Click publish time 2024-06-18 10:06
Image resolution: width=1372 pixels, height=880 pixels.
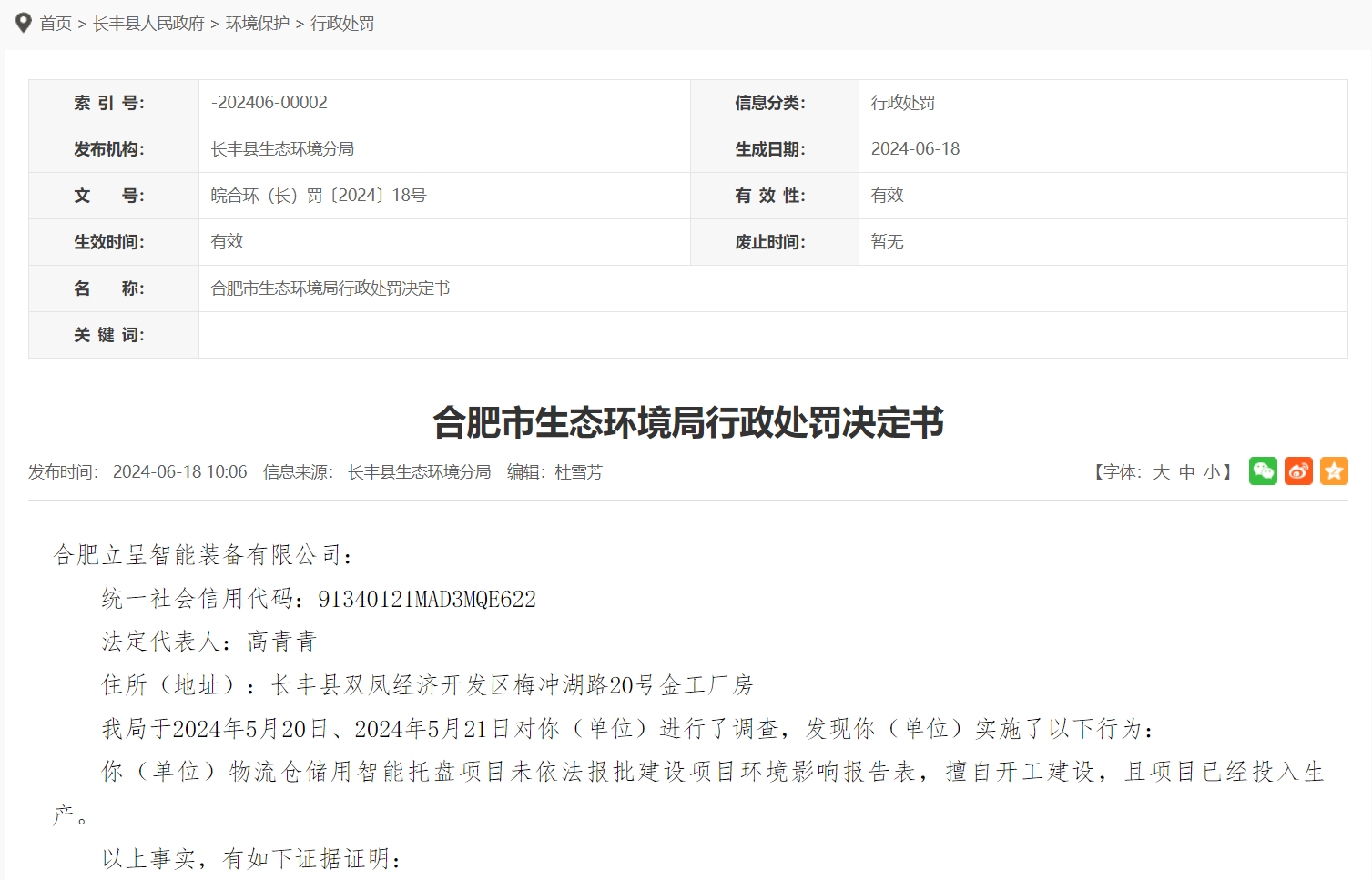pos(180,472)
